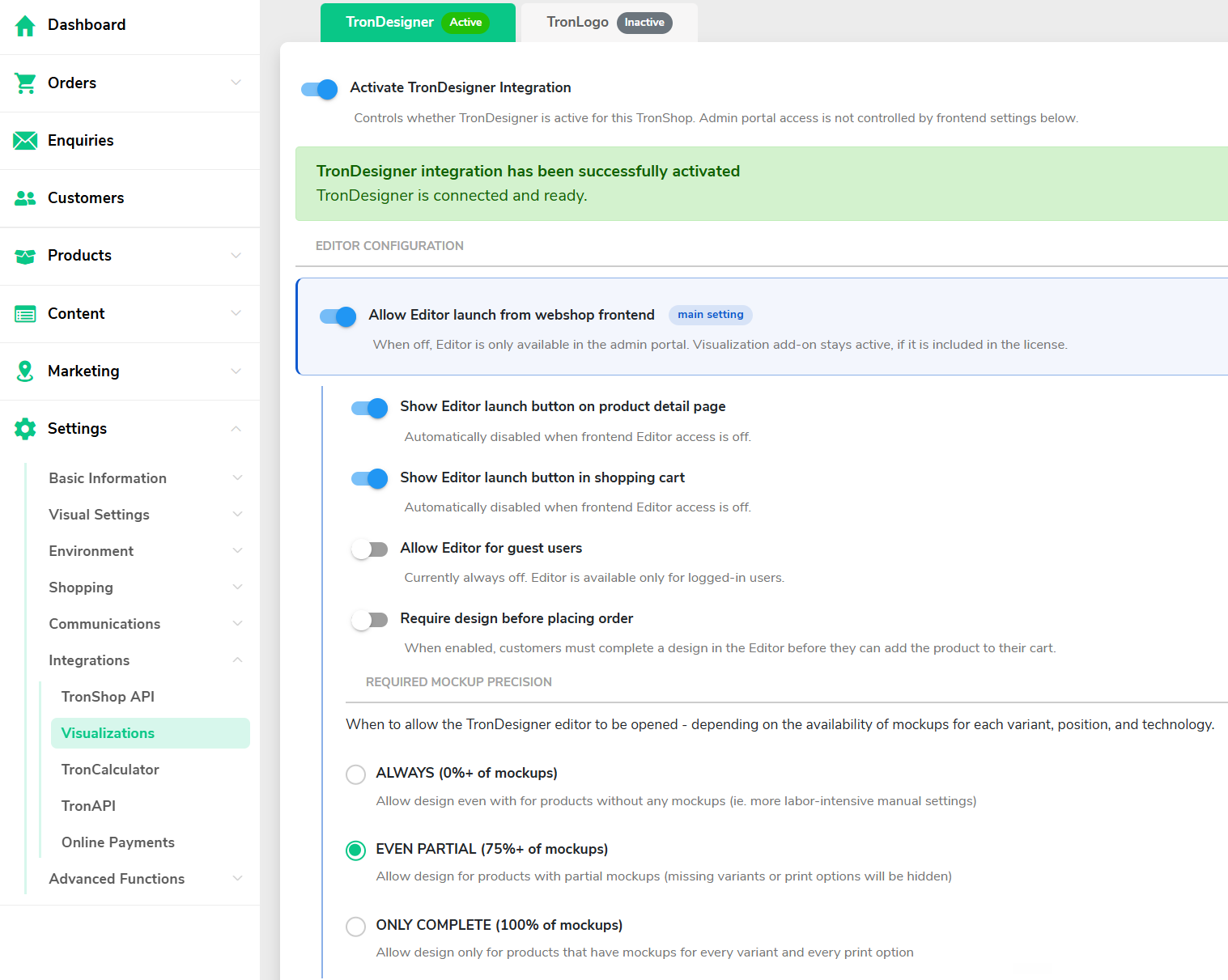Expand Basic Information submenu chevron
The image size is (1228, 980).
[238, 478]
